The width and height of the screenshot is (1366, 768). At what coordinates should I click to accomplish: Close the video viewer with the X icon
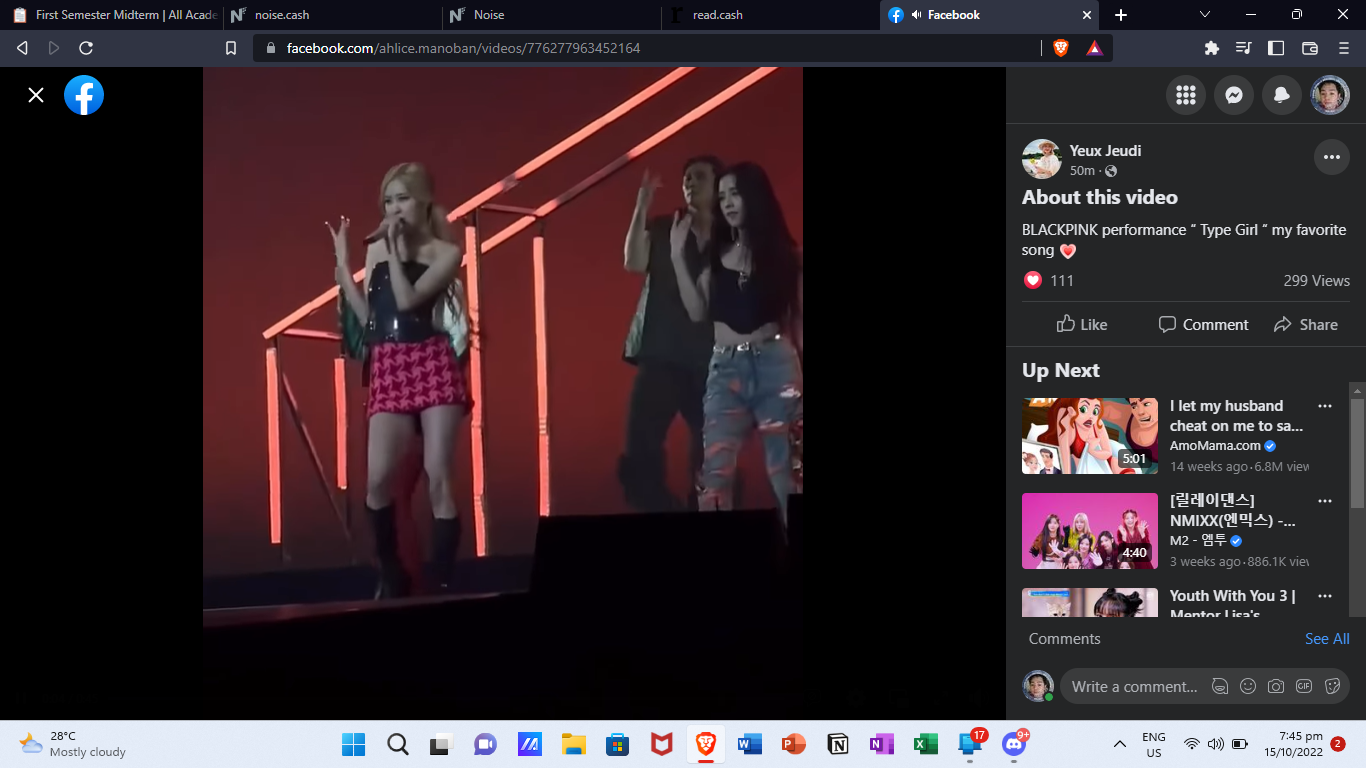(x=36, y=95)
